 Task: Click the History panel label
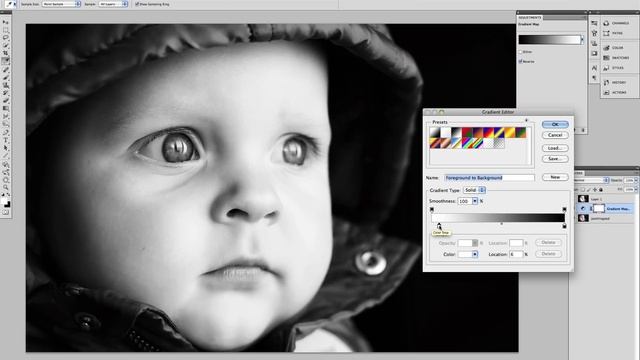coord(619,82)
